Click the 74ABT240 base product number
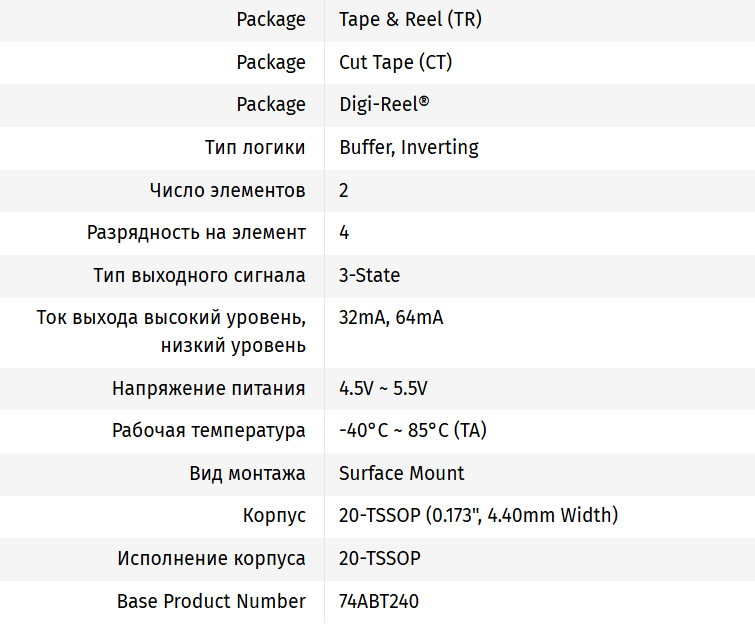The width and height of the screenshot is (755, 630). click(378, 601)
